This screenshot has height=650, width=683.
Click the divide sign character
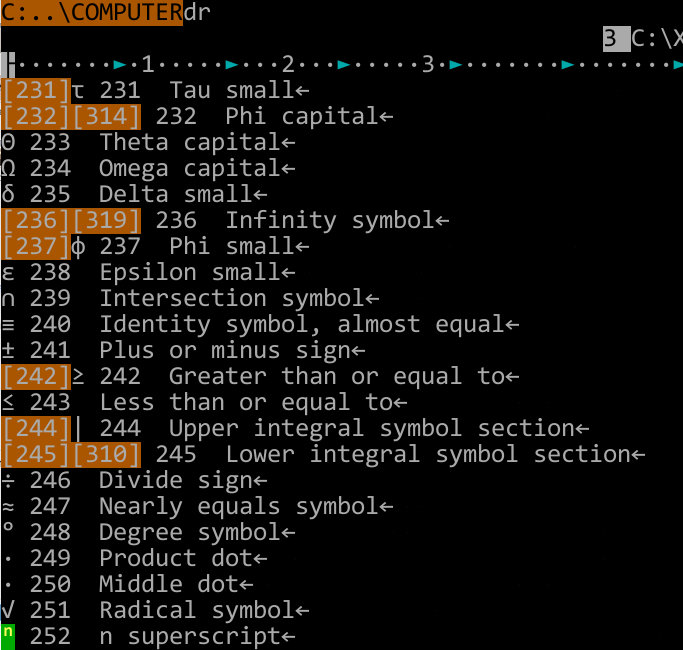pos(8,481)
